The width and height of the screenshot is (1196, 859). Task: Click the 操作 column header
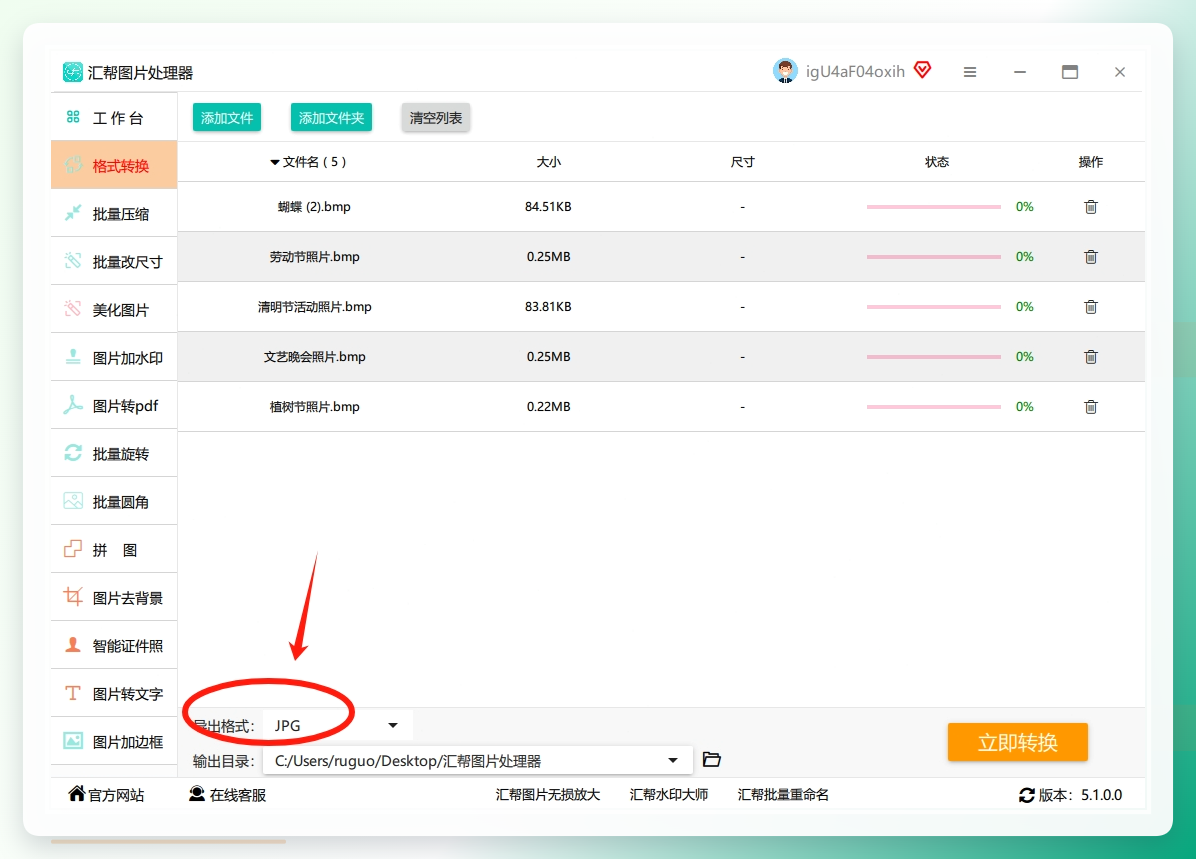click(x=1091, y=162)
